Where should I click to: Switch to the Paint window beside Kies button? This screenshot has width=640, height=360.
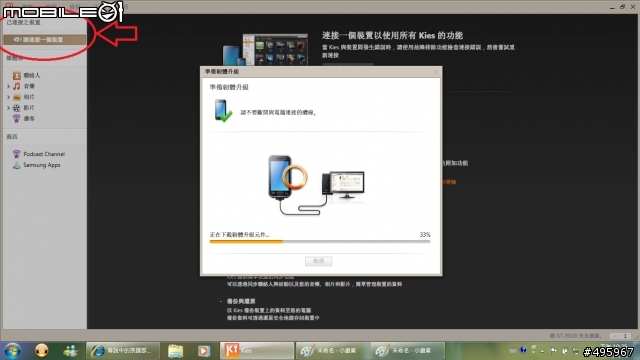[x=332, y=351]
